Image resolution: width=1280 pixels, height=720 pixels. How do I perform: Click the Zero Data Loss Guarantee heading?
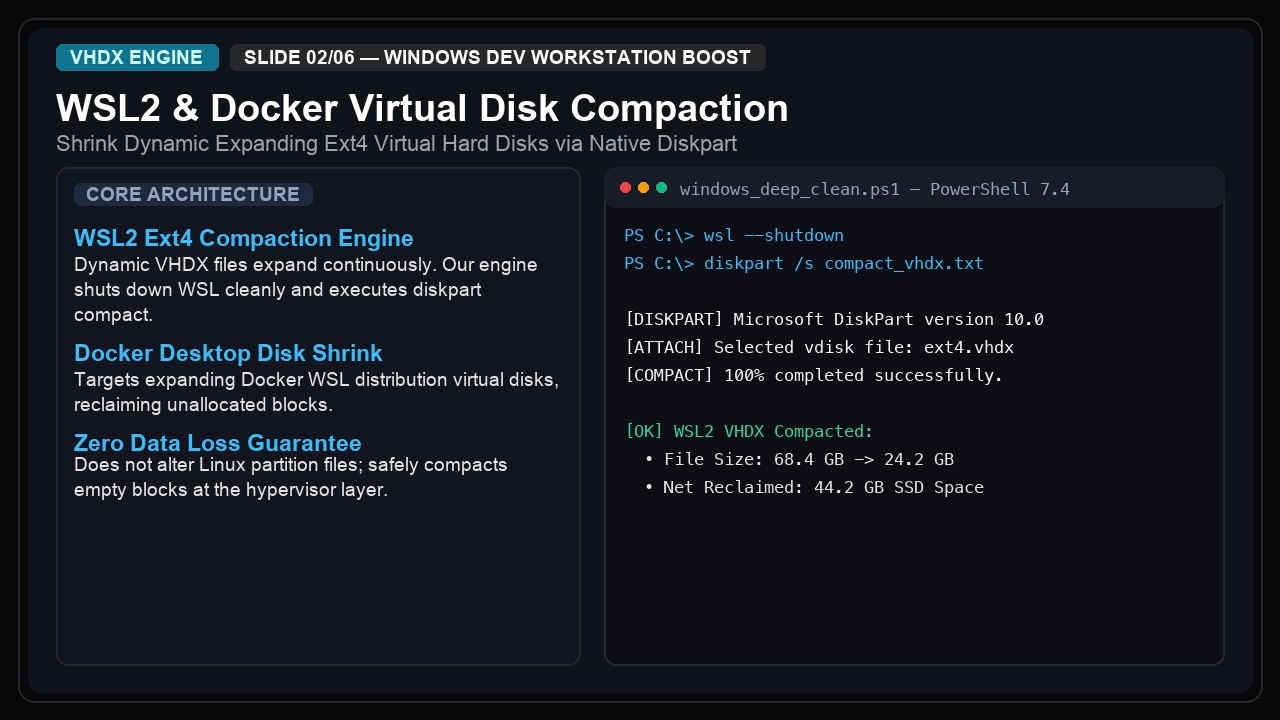click(218, 443)
